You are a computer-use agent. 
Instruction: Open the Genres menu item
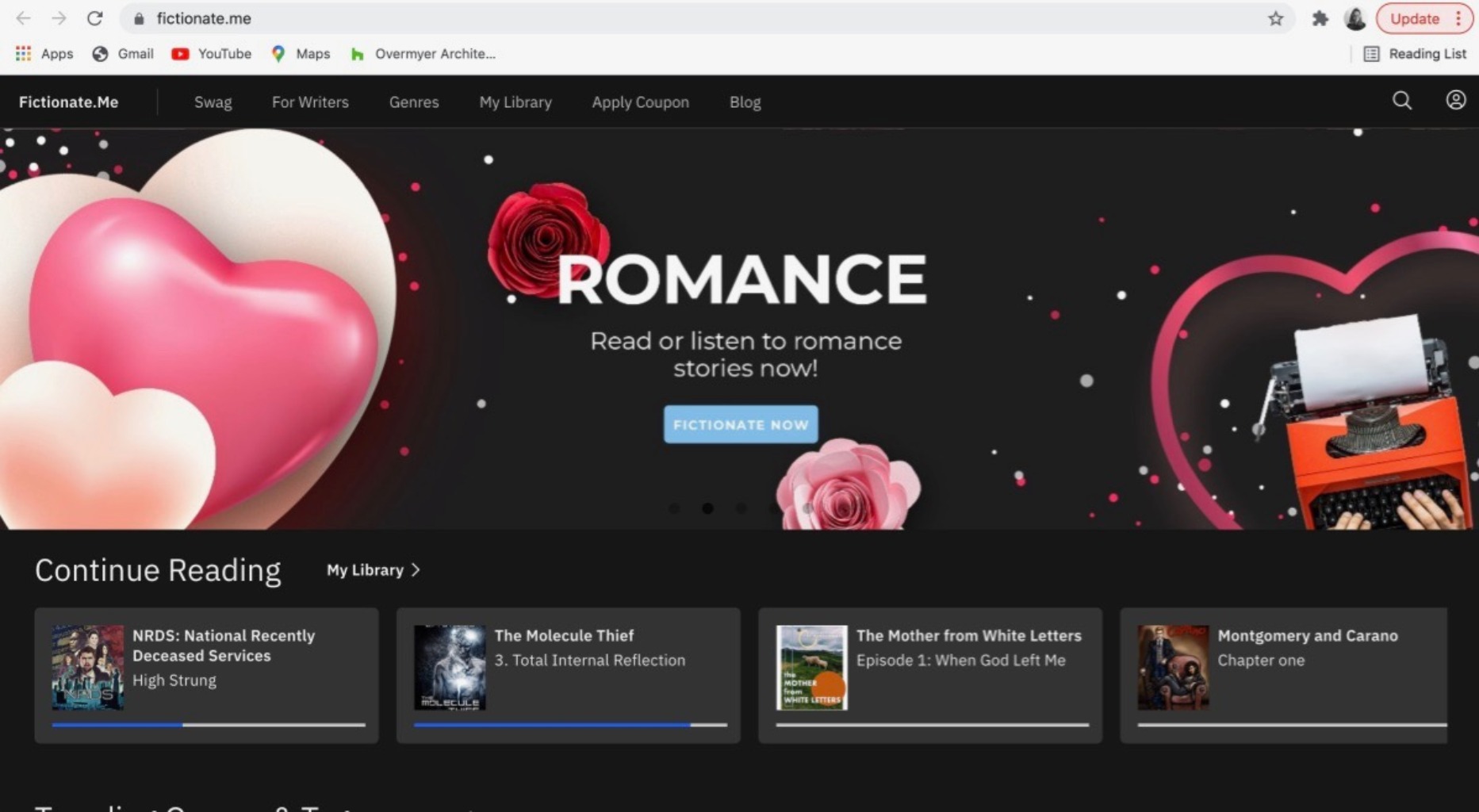point(414,101)
